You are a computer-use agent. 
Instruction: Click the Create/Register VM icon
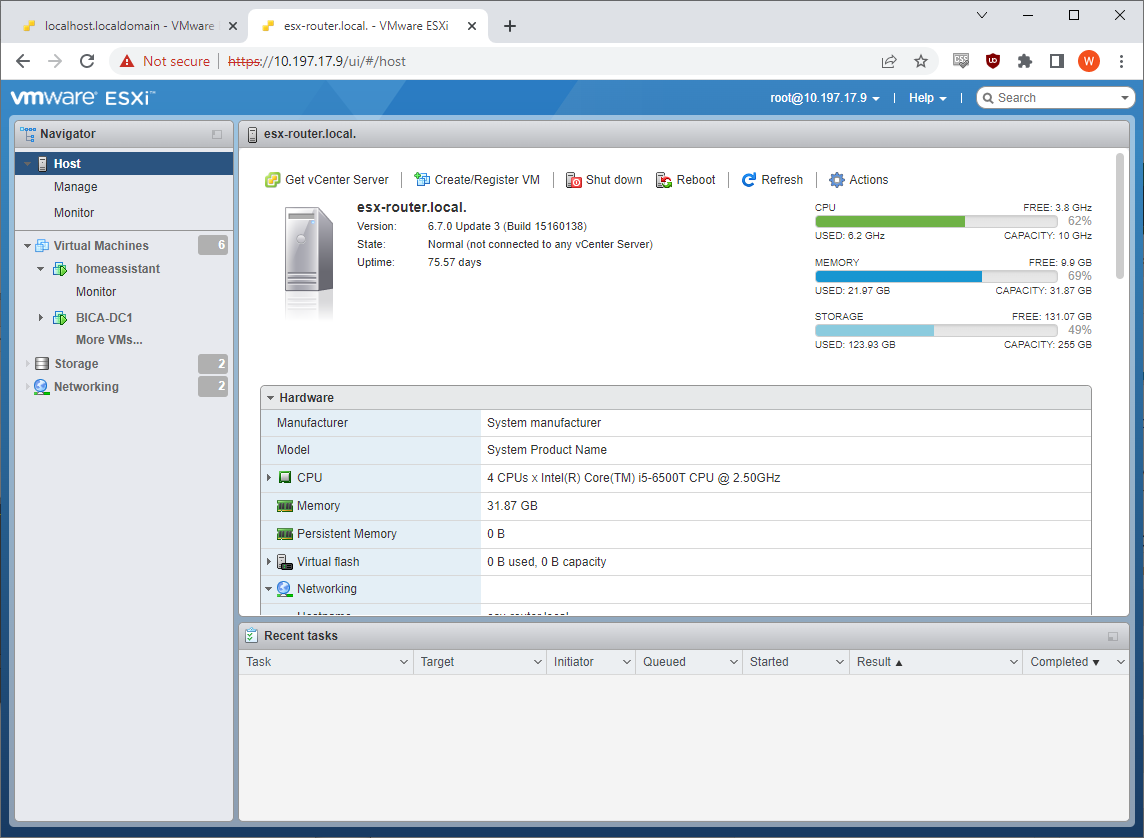tap(422, 180)
